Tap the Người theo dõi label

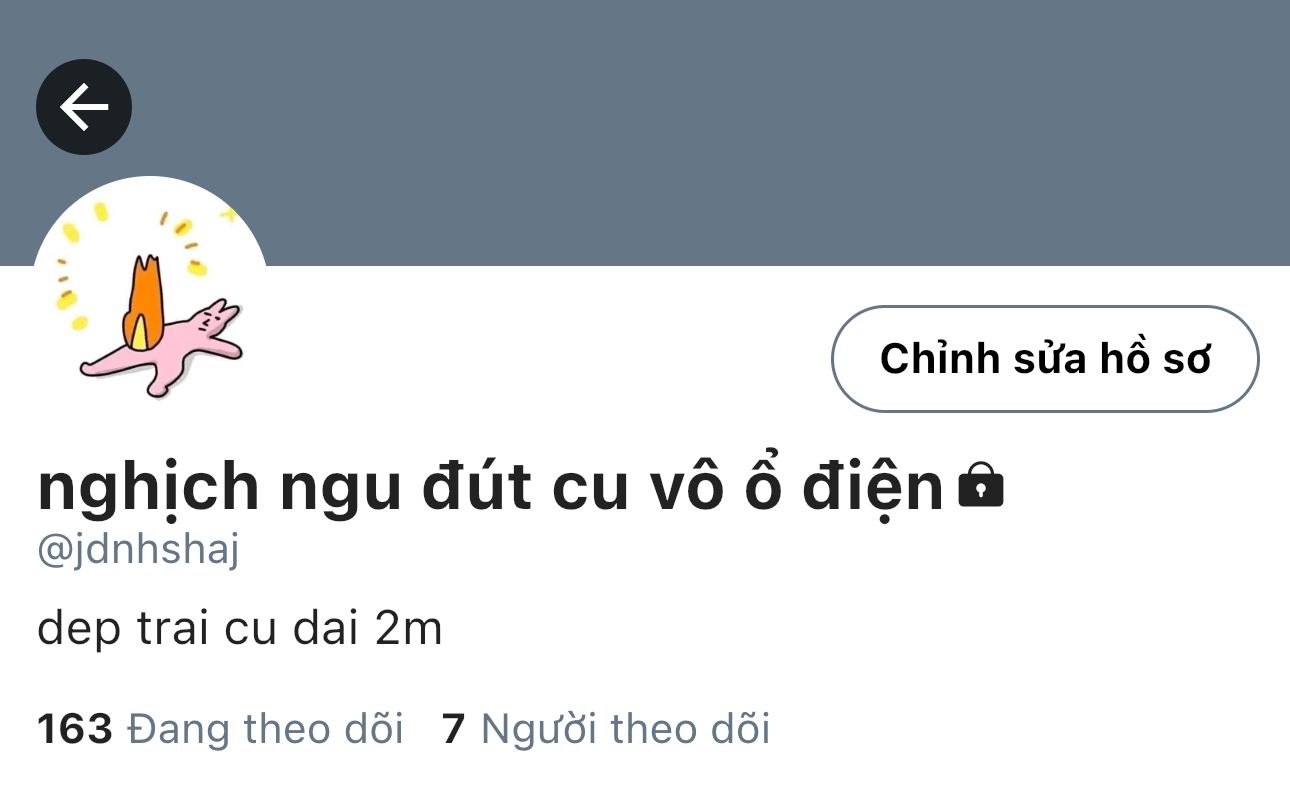(x=626, y=729)
